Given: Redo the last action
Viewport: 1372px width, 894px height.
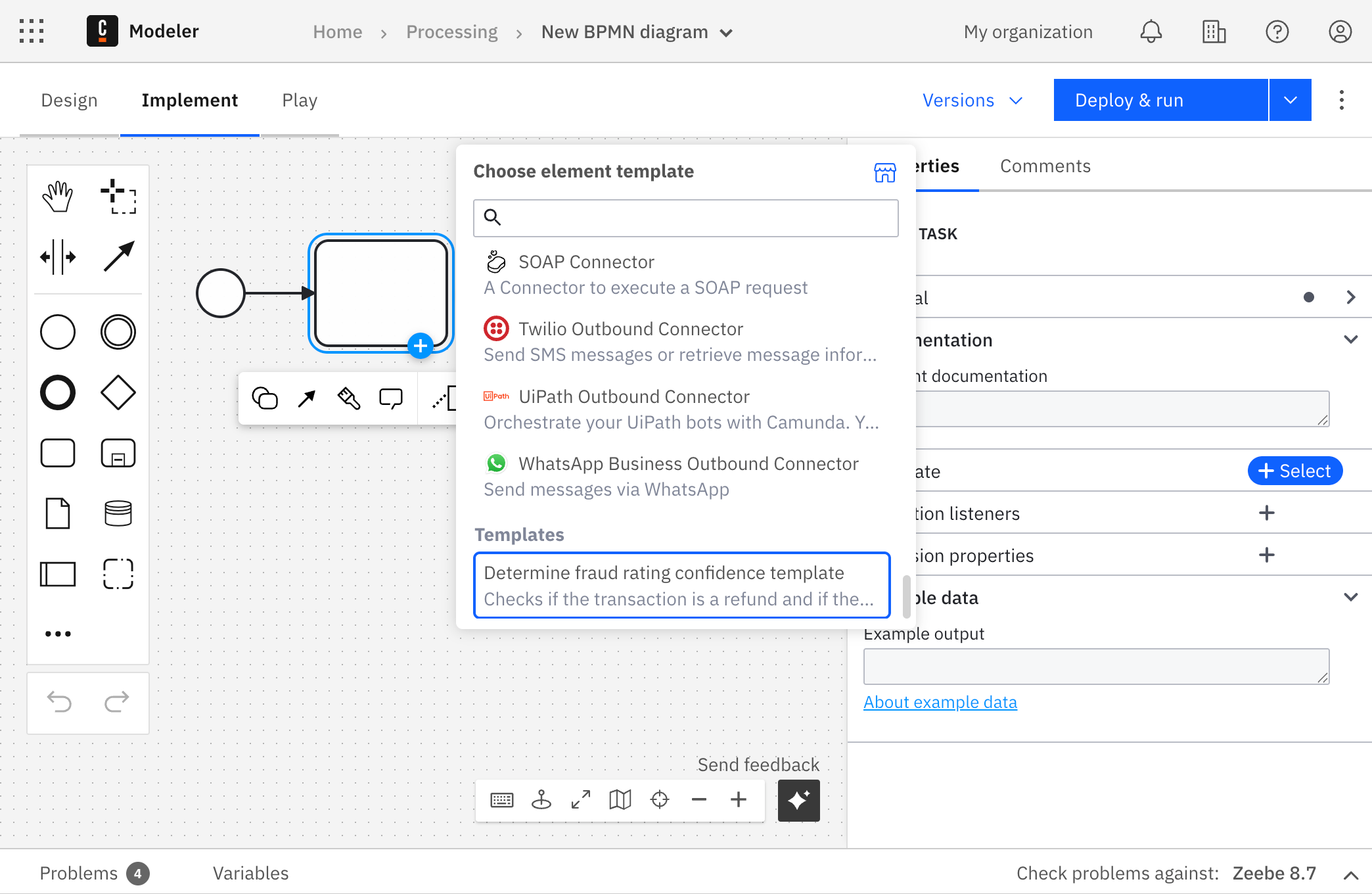Looking at the screenshot, I should (x=117, y=702).
